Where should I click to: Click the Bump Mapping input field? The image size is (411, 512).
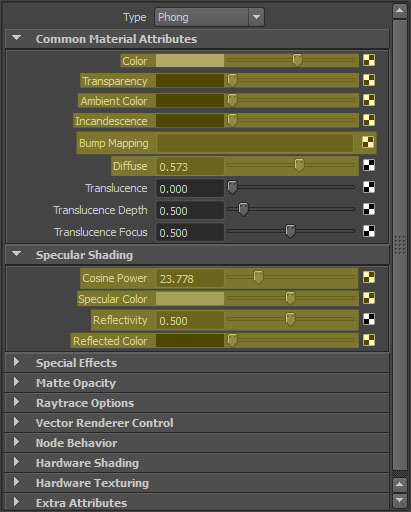tap(255, 143)
